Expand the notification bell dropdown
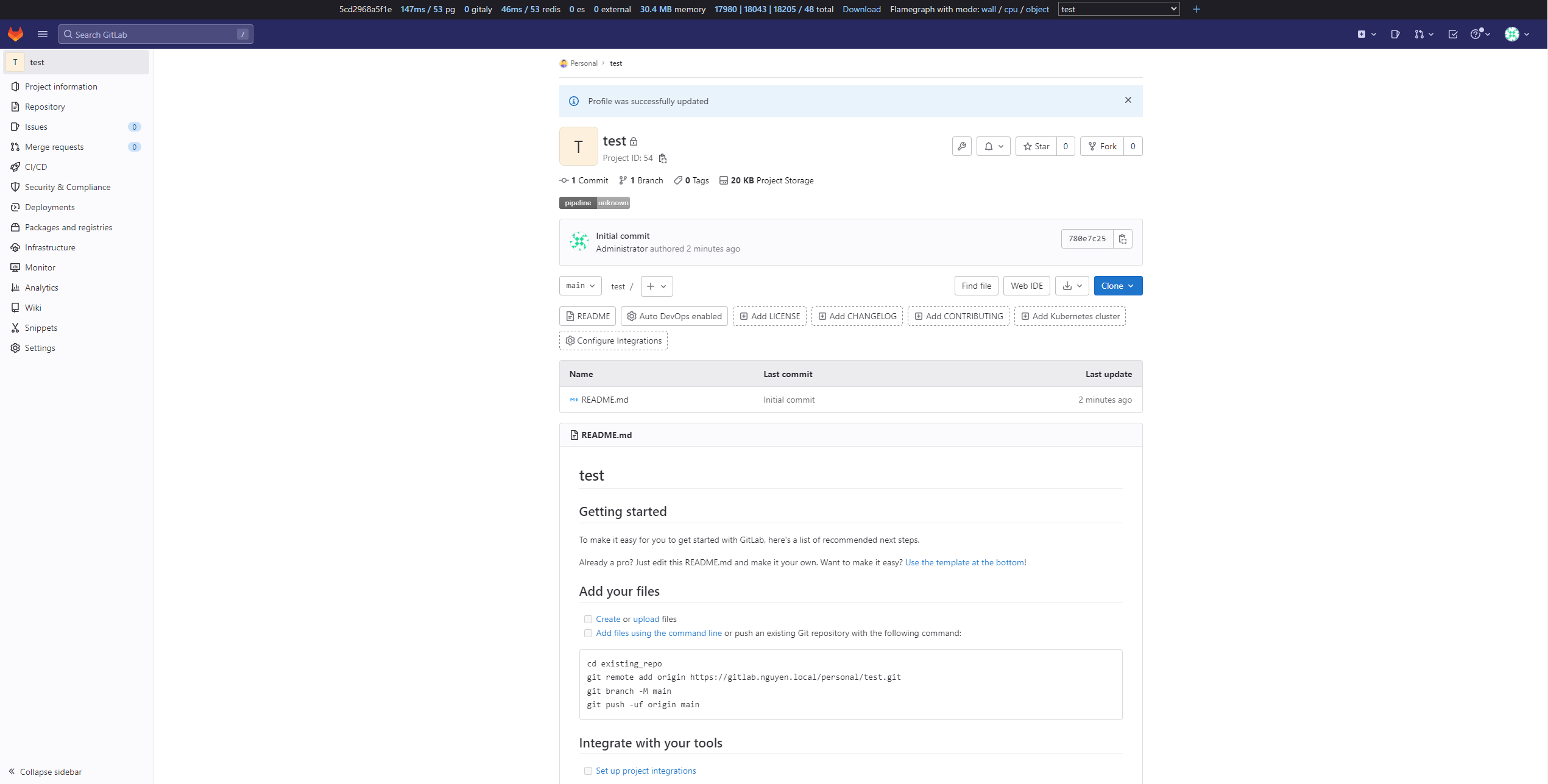The width and height of the screenshot is (1548, 784). point(994,146)
